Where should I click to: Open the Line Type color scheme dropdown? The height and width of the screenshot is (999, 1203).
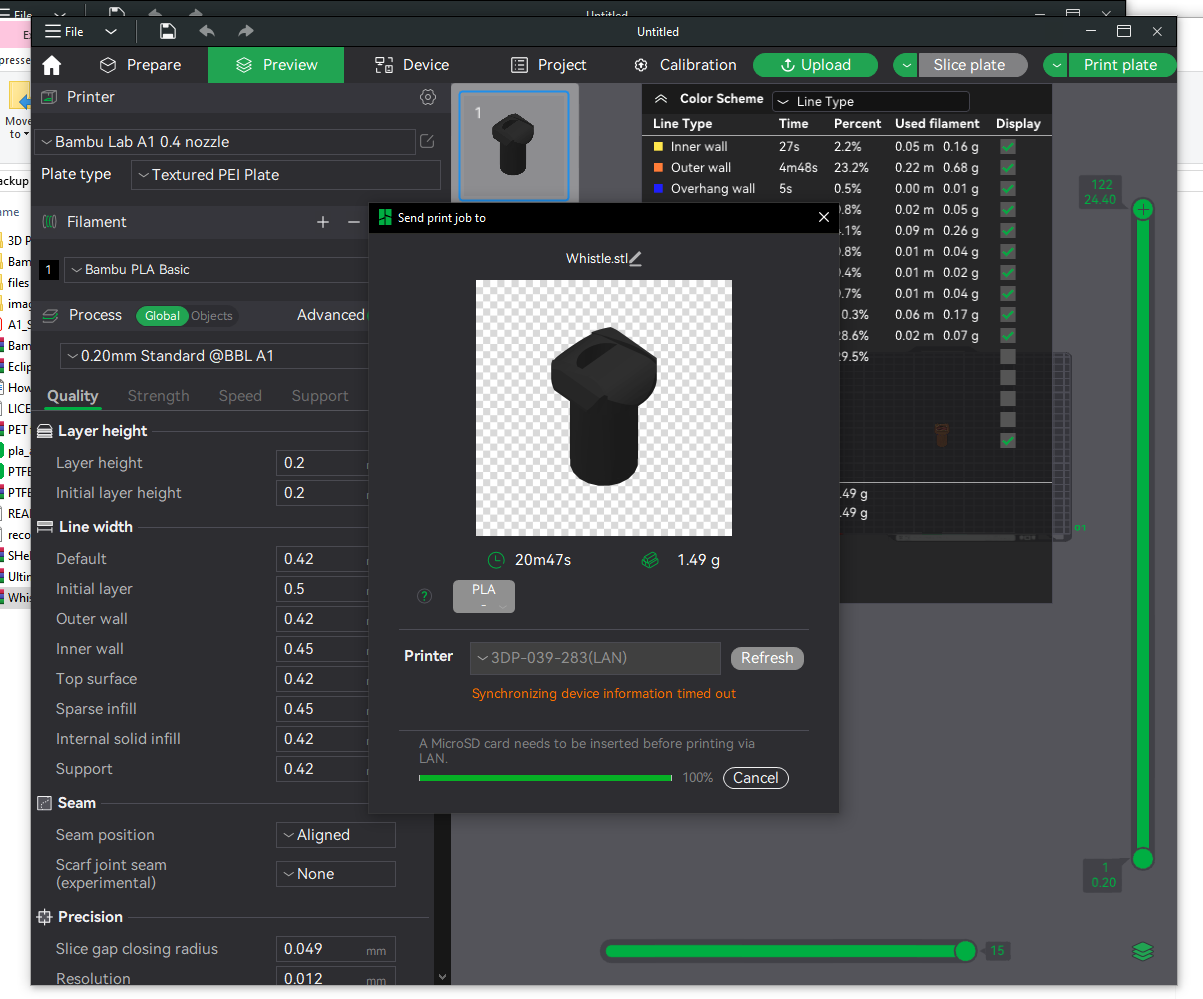click(871, 102)
